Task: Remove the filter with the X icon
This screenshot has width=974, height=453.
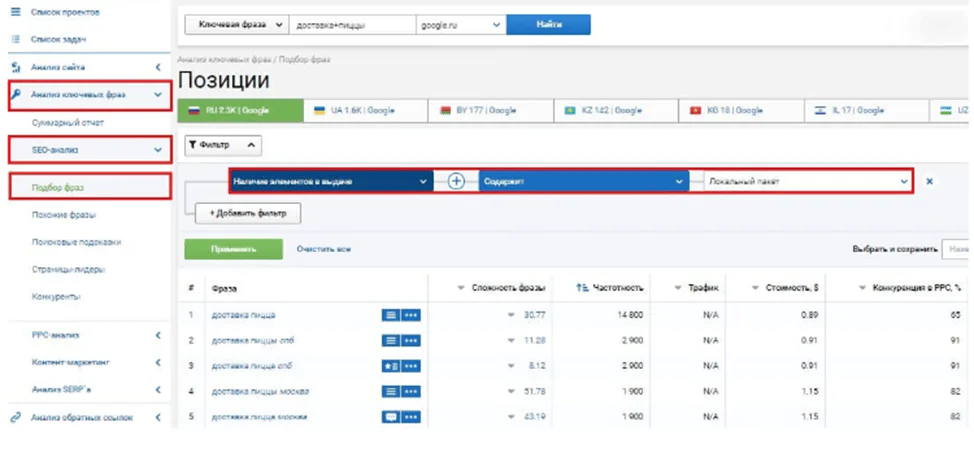Action: [x=929, y=181]
